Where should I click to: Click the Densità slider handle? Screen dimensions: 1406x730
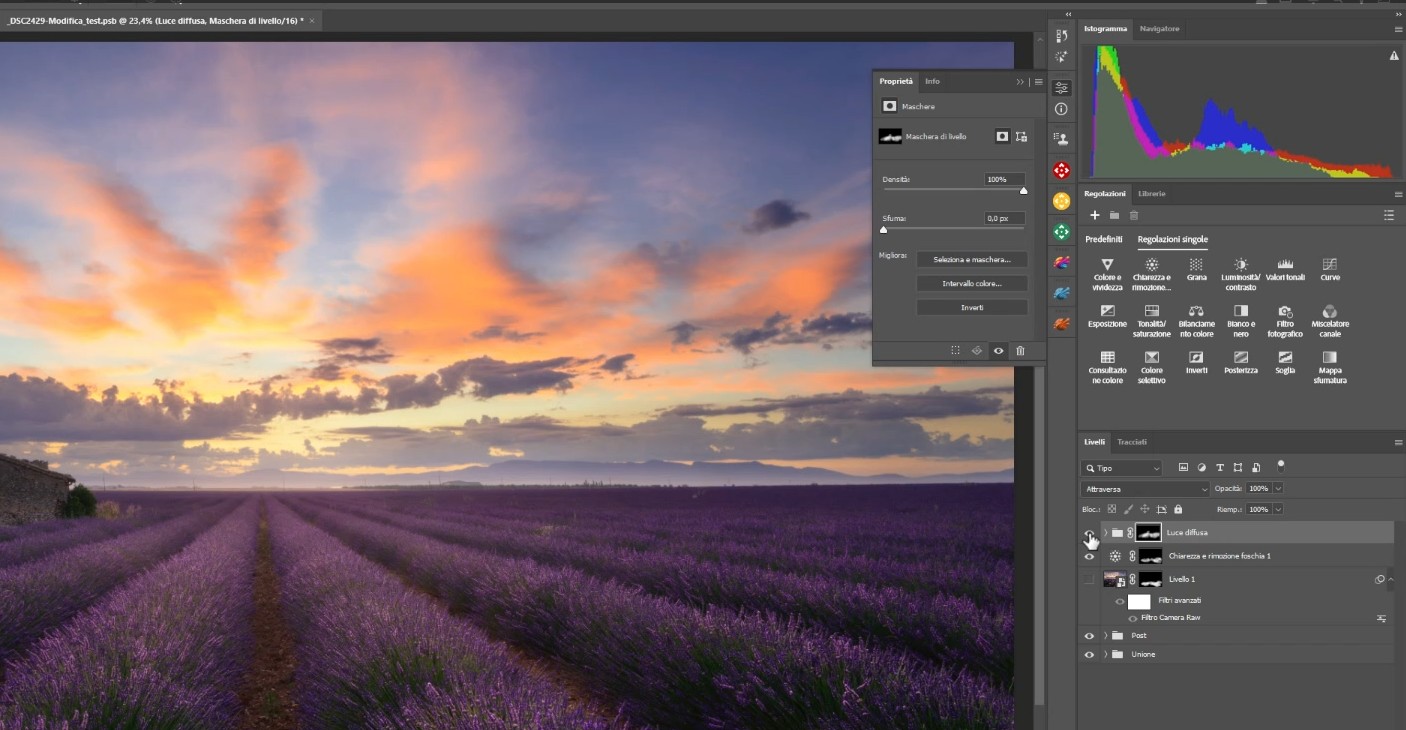pyautogui.click(x=1023, y=191)
